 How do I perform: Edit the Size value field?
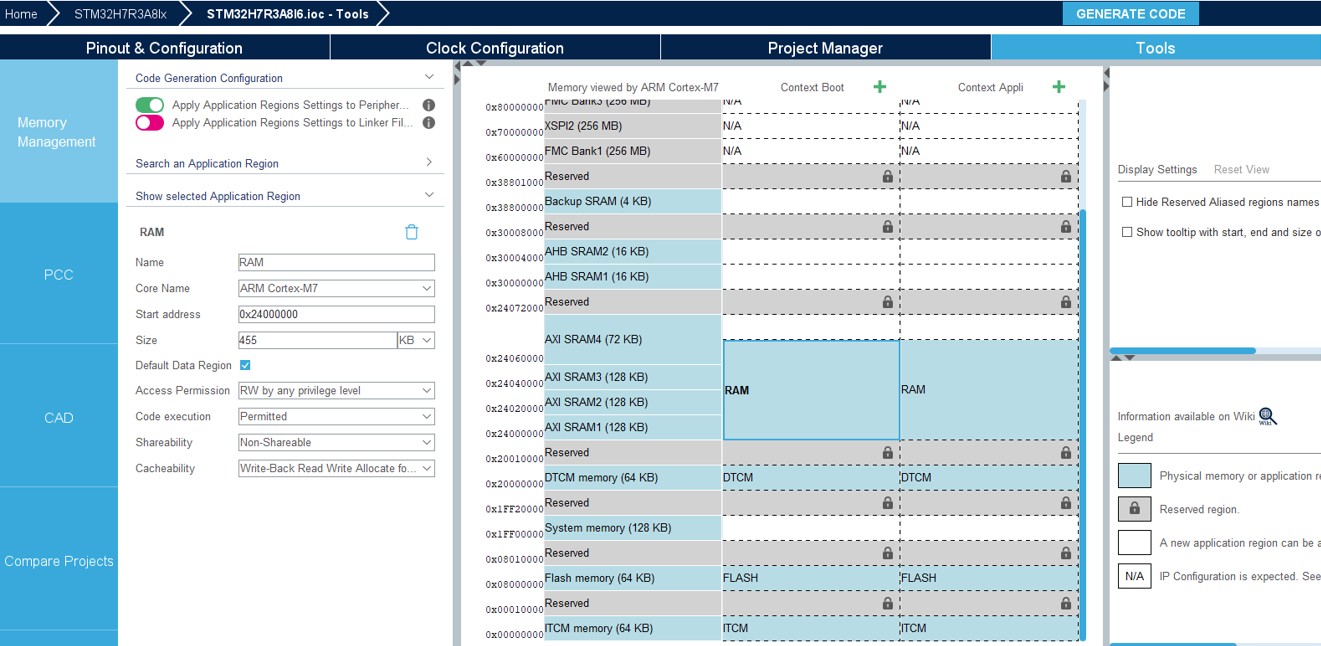click(317, 340)
